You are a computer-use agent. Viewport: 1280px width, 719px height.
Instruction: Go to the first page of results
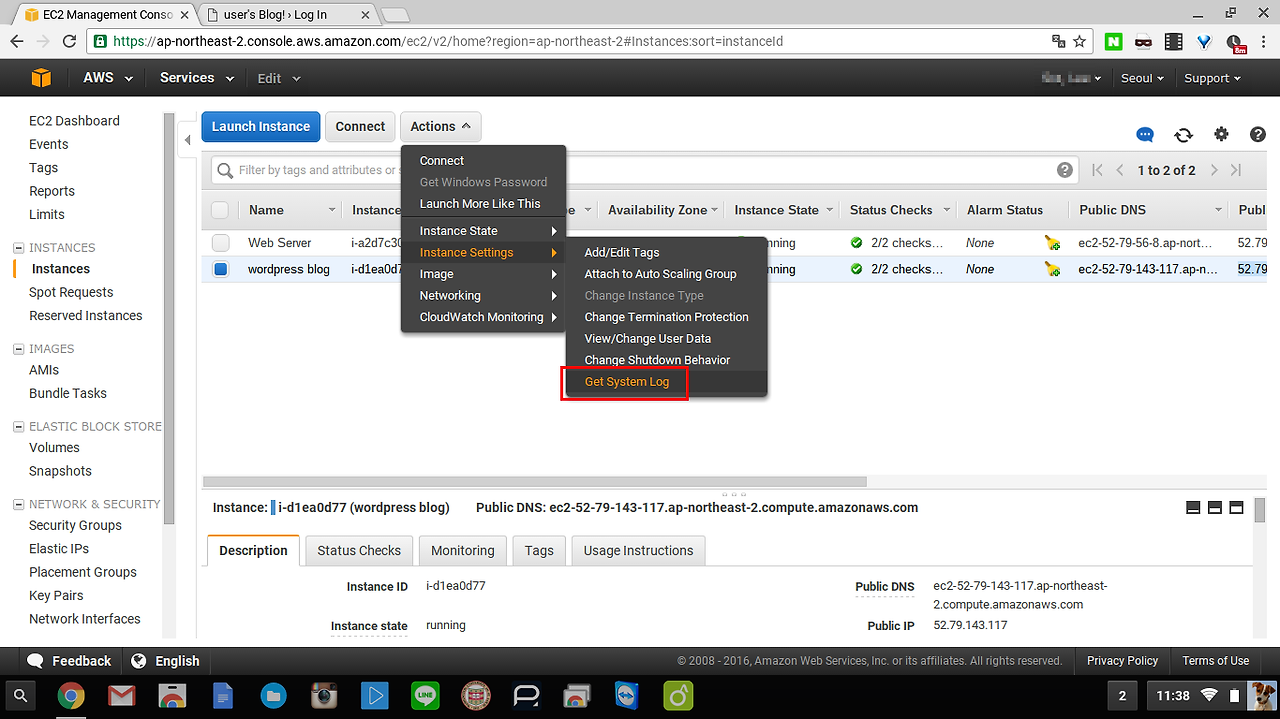coord(1098,170)
